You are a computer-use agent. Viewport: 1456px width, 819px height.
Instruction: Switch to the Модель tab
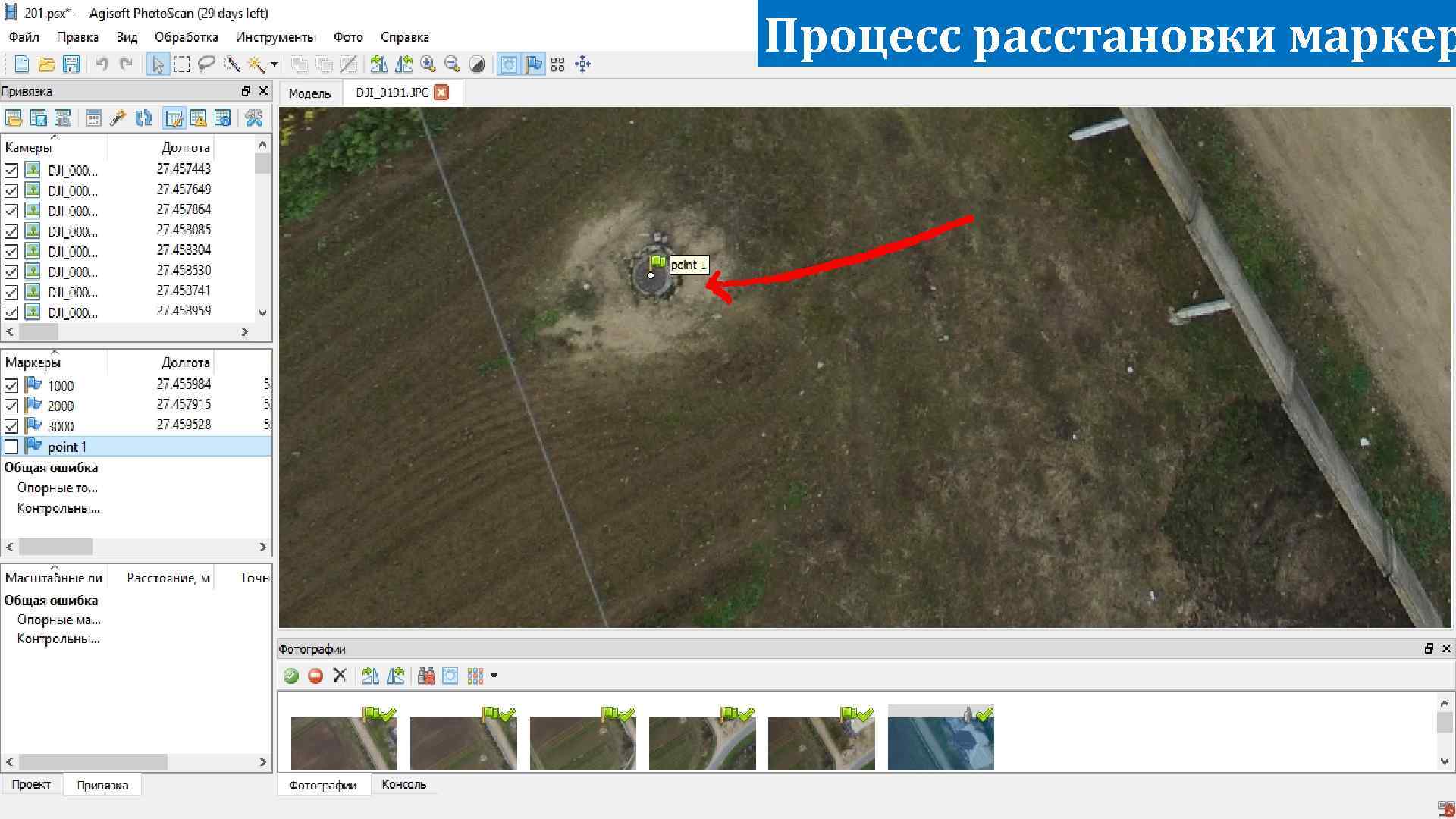coord(309,93)
